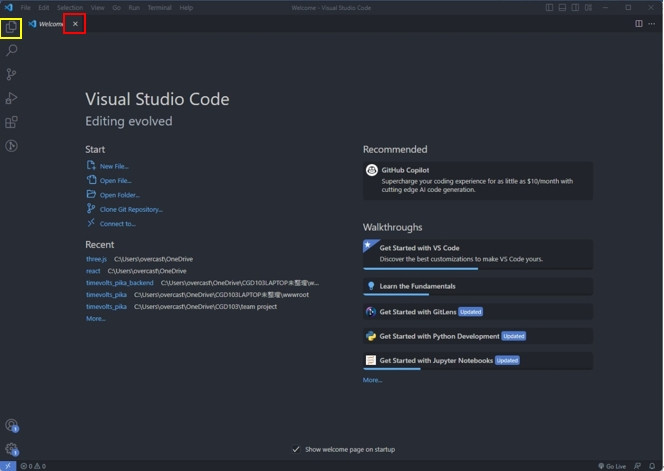Click the notifications bell in status bar
The height and width of the screenshot is (471, 664).
click(x=652, y=466)
